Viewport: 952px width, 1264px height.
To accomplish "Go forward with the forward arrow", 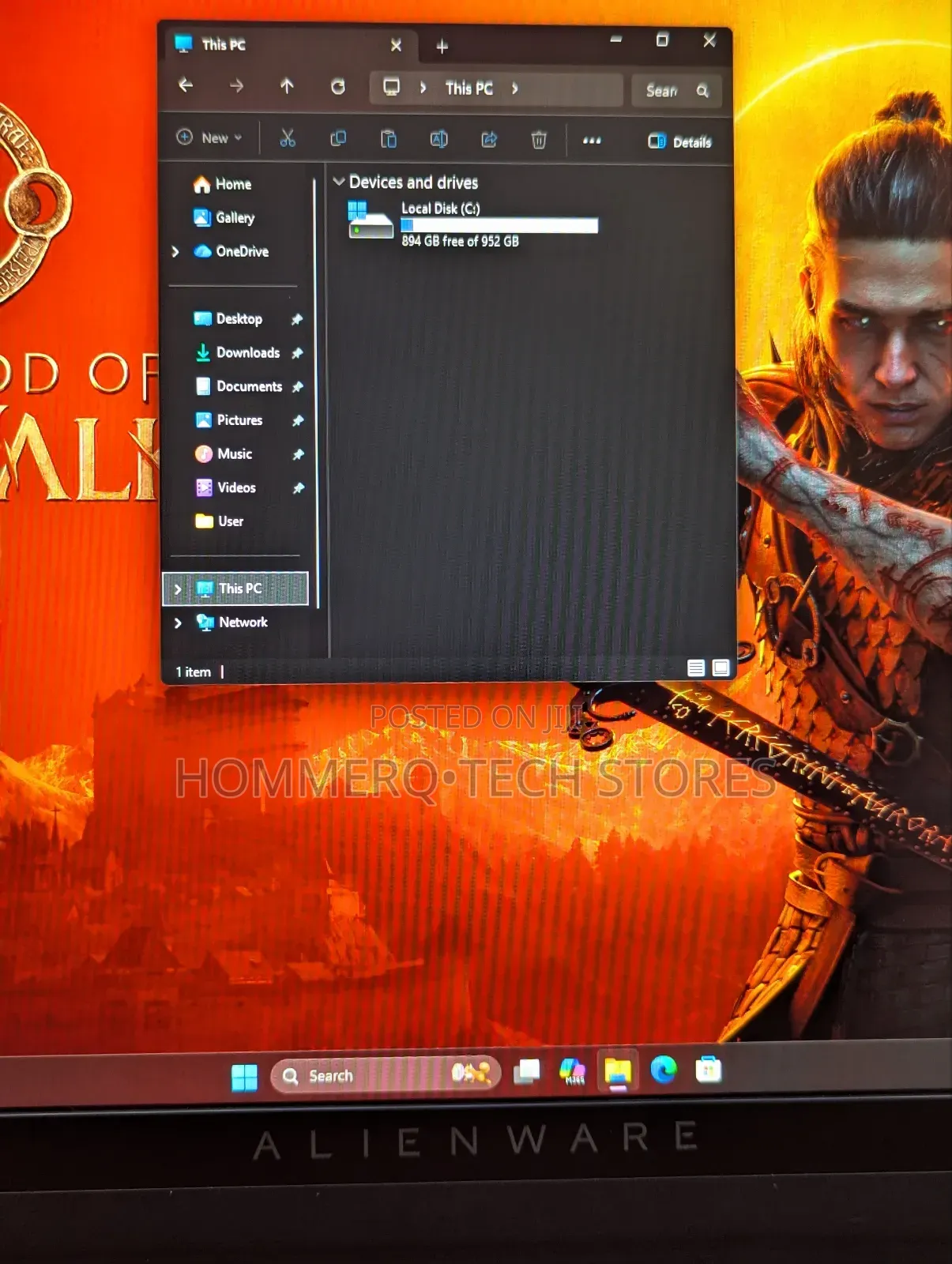I will coord(236,85).
